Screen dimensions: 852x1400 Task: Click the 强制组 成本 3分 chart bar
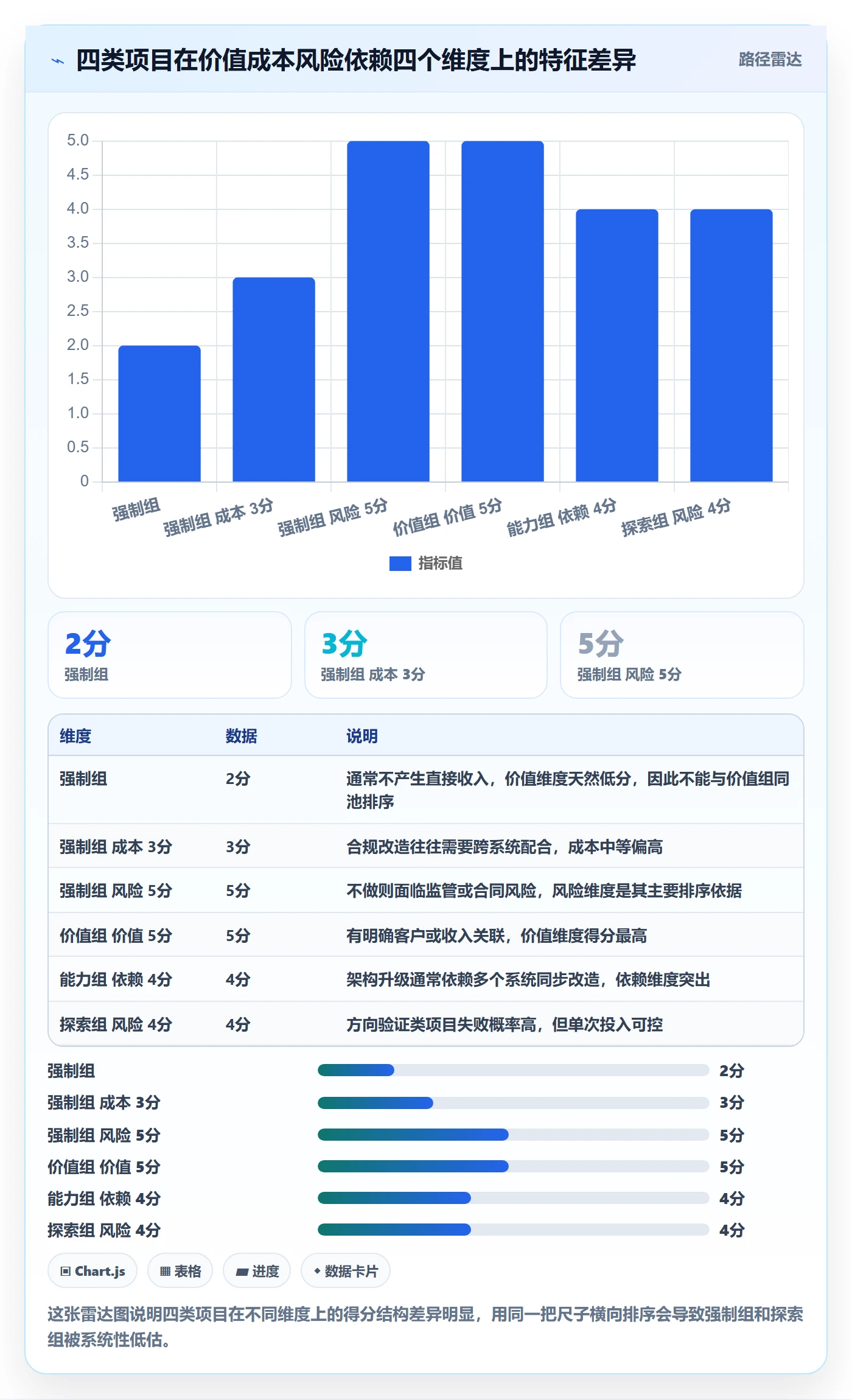274,380
